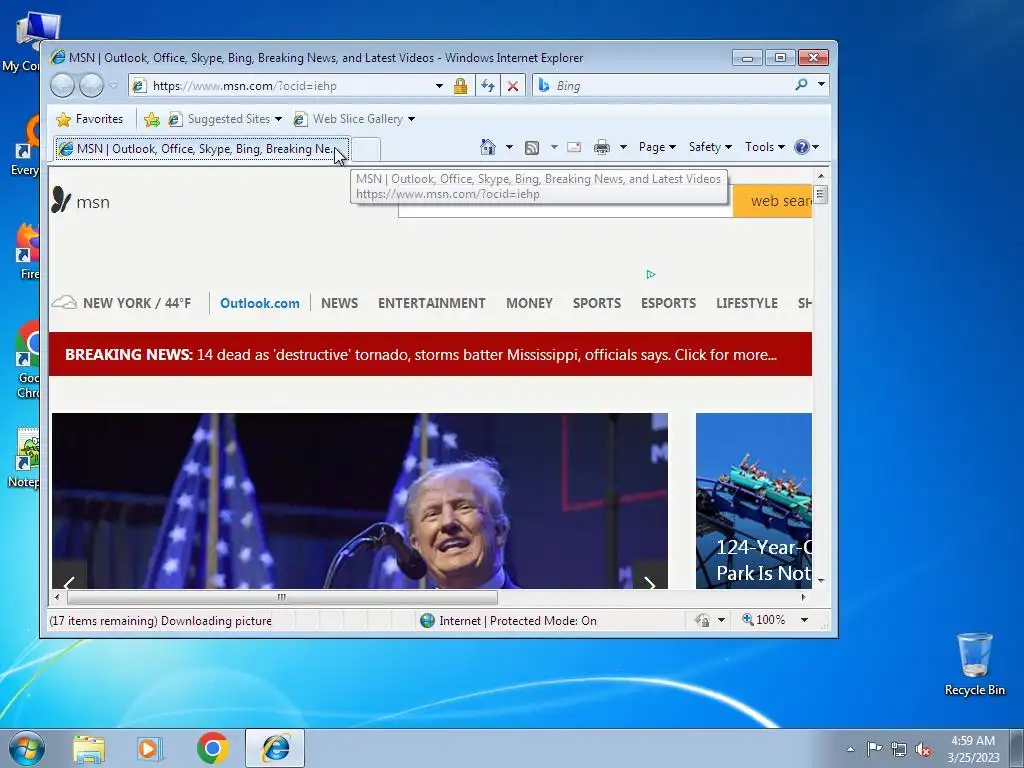
Task: Open the Page menu
Action: tap(657, 147)
